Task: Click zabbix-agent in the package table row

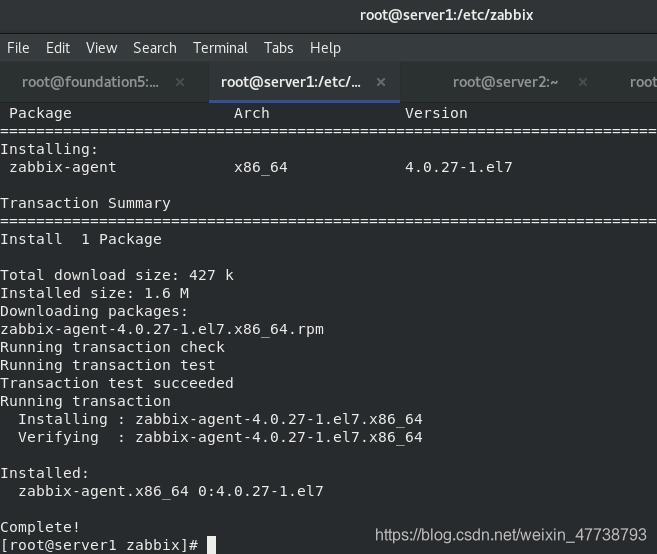Action: [x=63, y=167]
